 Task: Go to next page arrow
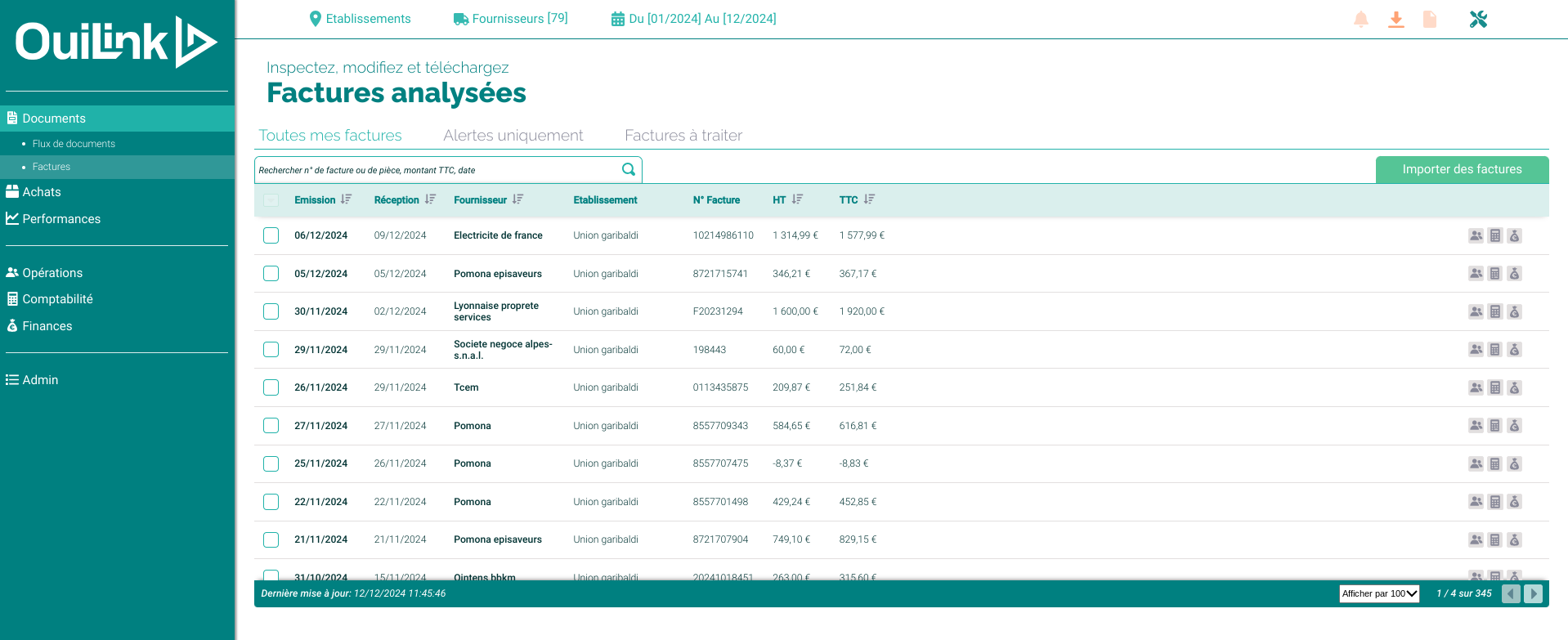pos(1534,593)
